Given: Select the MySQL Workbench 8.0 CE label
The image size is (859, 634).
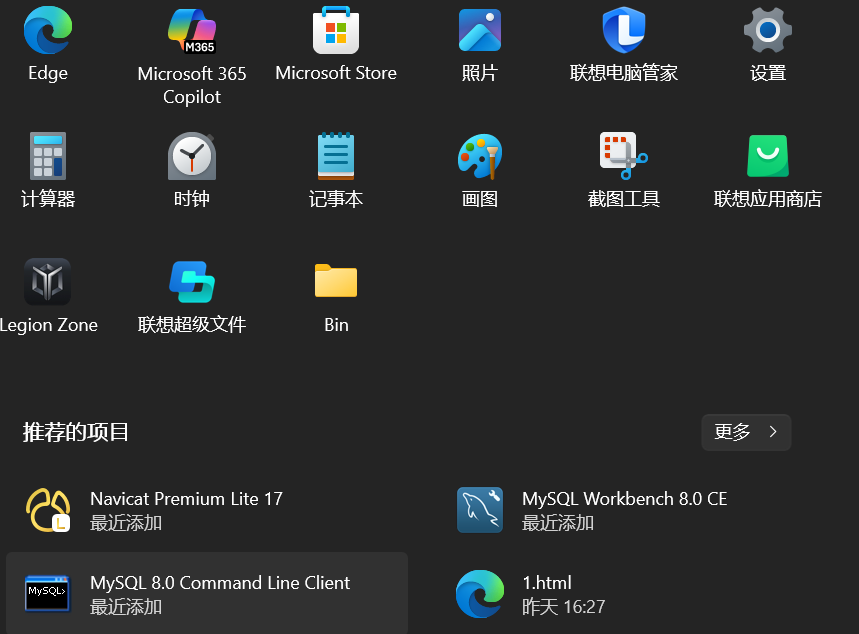Looking at the screenshot, I should click(x=625, y=499).
